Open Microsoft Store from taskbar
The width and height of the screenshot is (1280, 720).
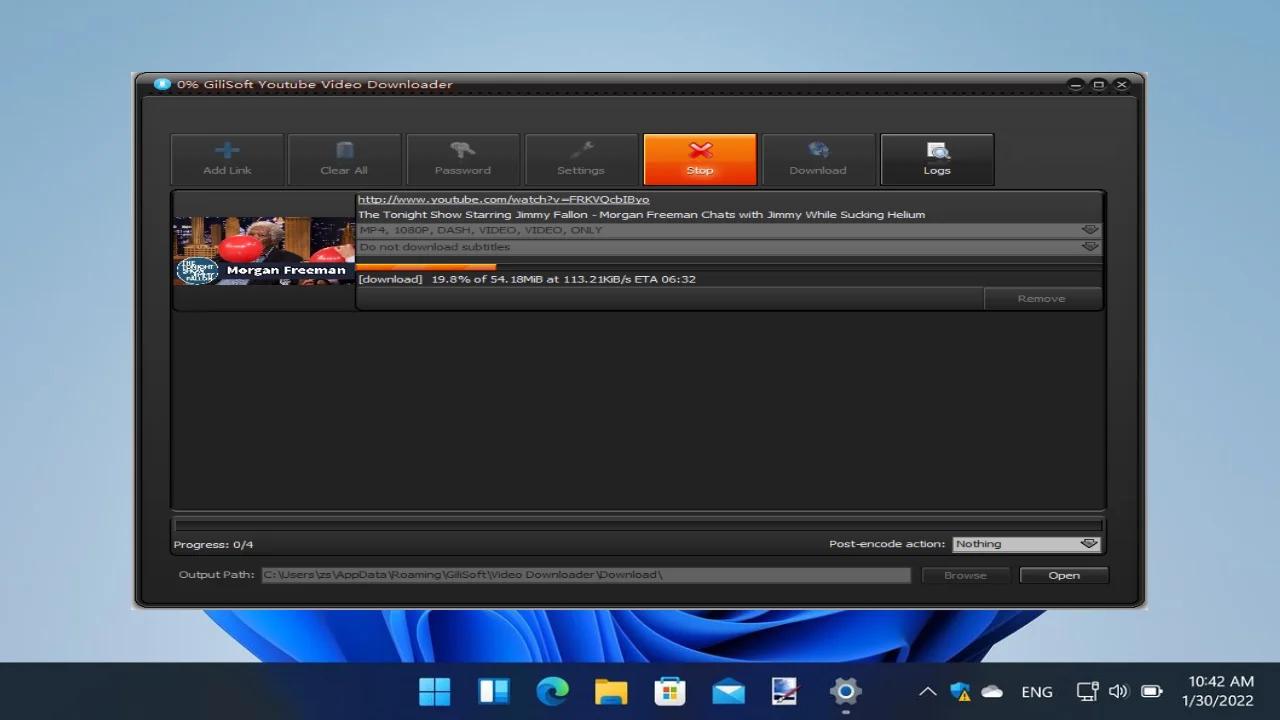[x=669, y=691]
